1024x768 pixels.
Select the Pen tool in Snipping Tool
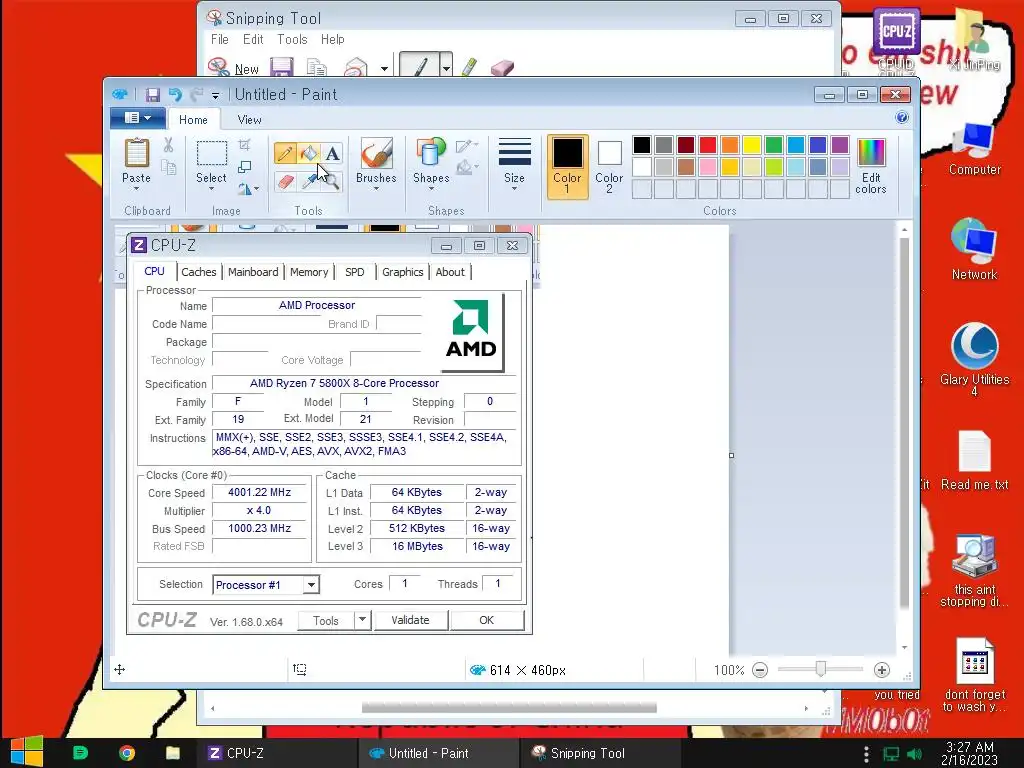tap(420, 67)
